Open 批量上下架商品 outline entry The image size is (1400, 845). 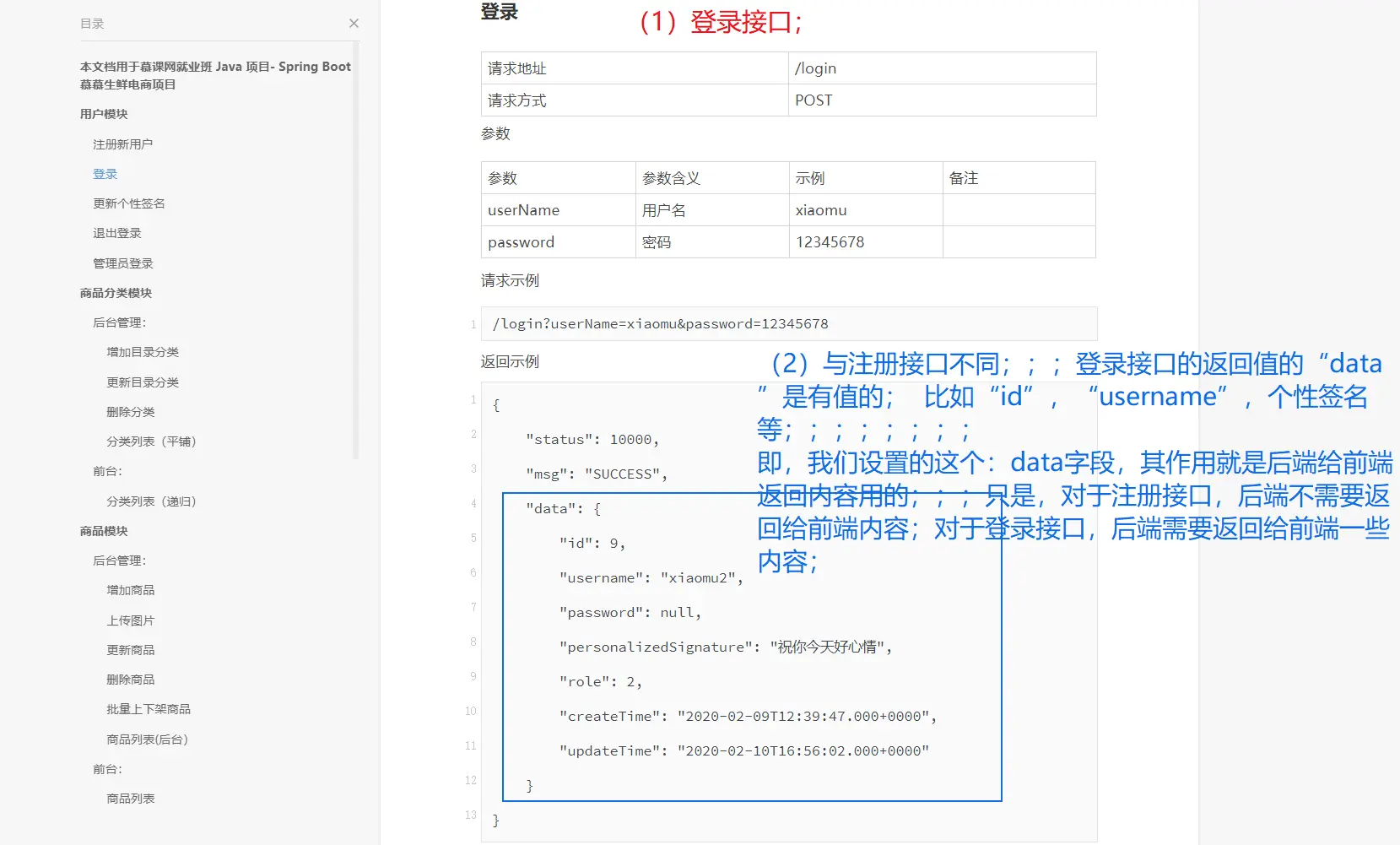click(x=148, y=709)
